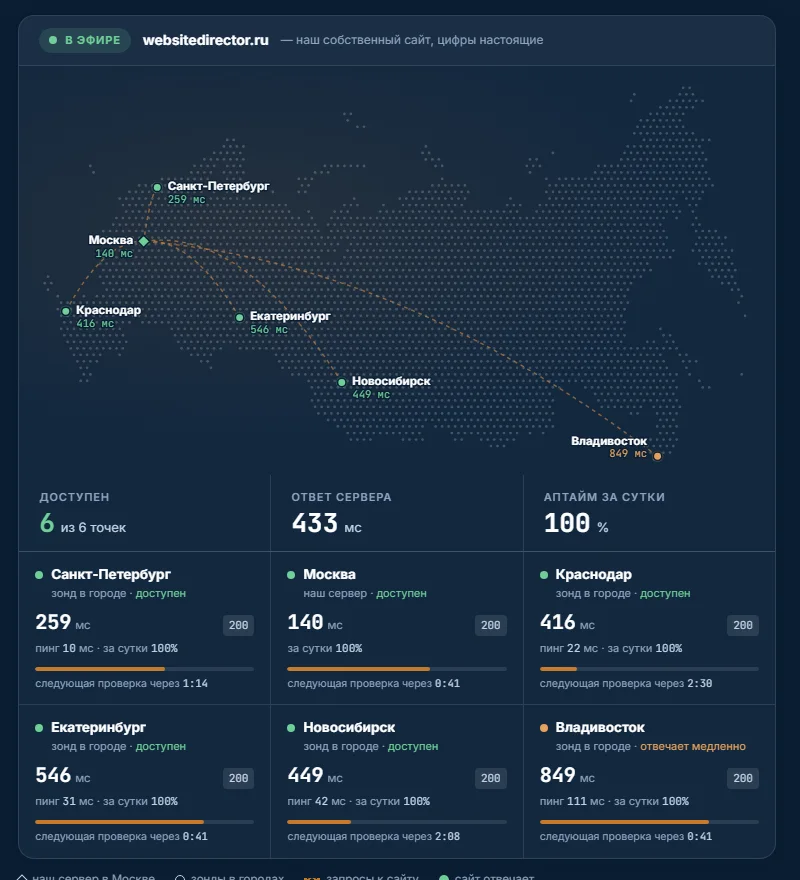Screen dimensions: 800x880
Task: Click the 200 status code badge for Владивосток
Action: point(743,778)
